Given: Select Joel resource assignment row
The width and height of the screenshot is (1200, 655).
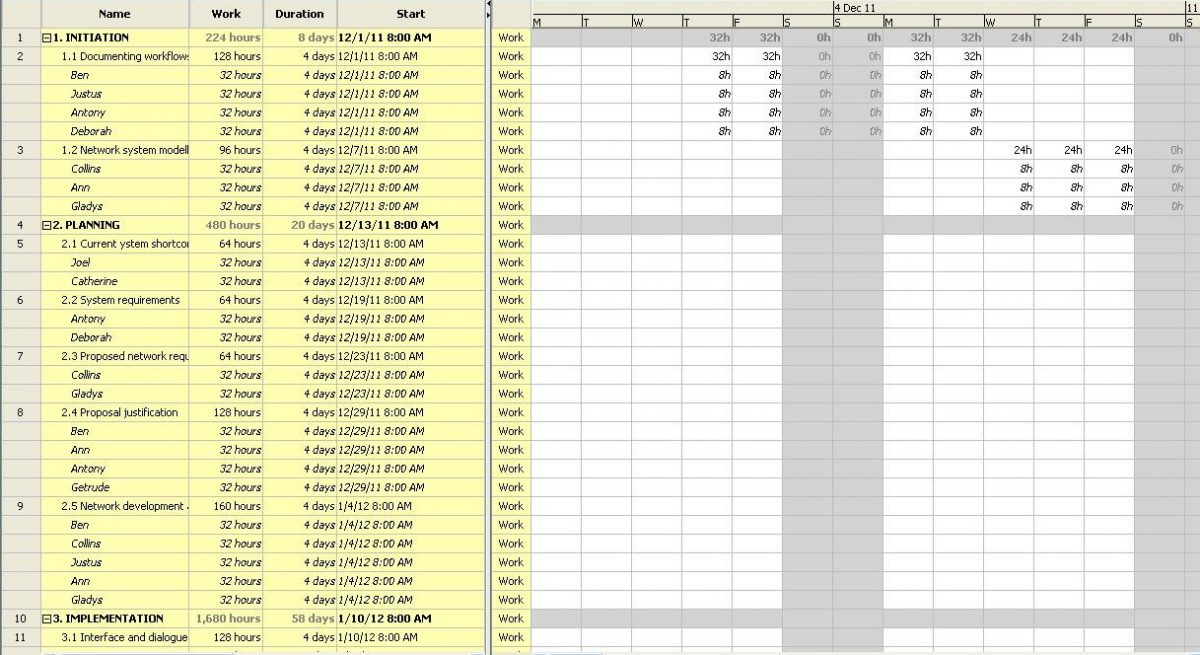Looking at the screenshot, I should click(x=81, y=263).
